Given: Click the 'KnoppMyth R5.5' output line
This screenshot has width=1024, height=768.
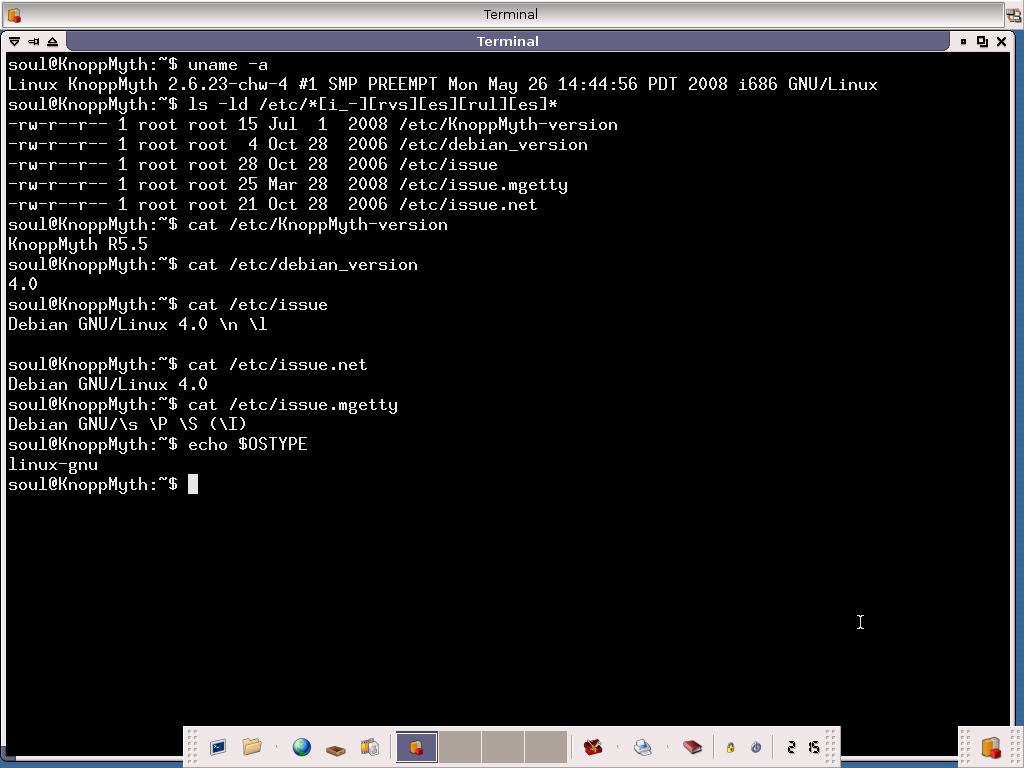Looking at the screenshot, I should [78, 245].
